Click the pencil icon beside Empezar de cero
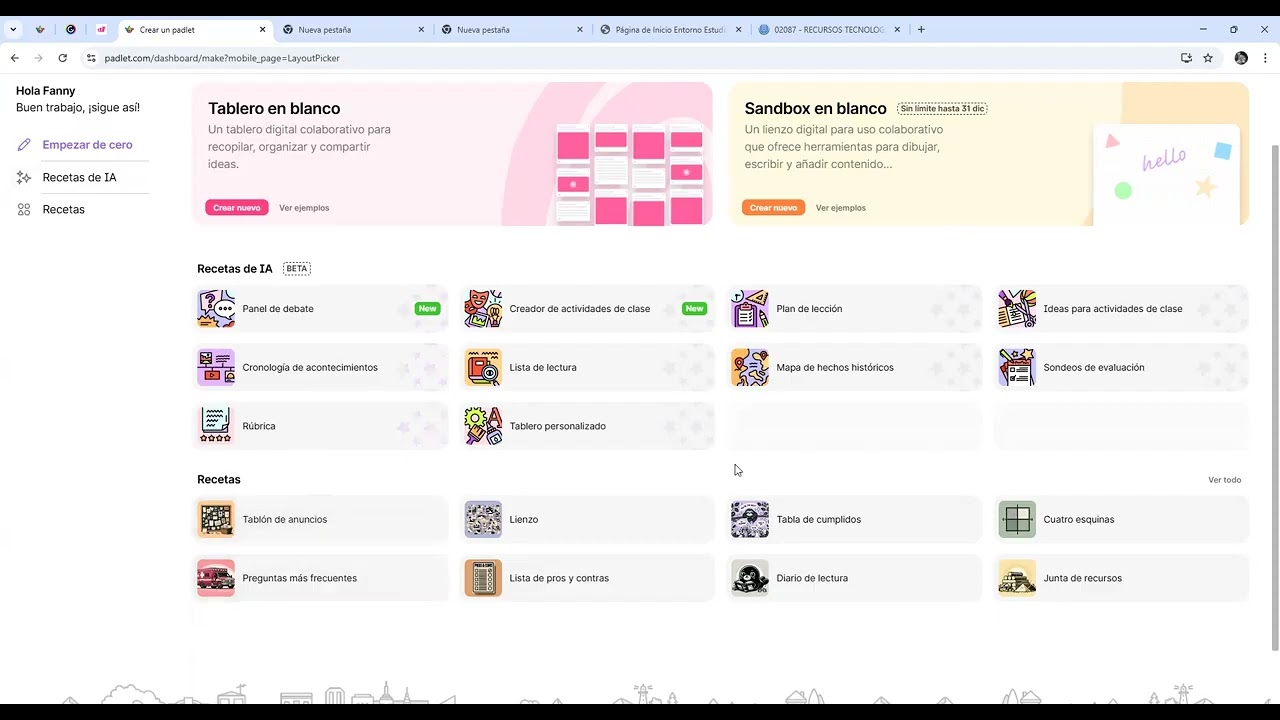This screenshot has width=1280, height=720. 24,145
